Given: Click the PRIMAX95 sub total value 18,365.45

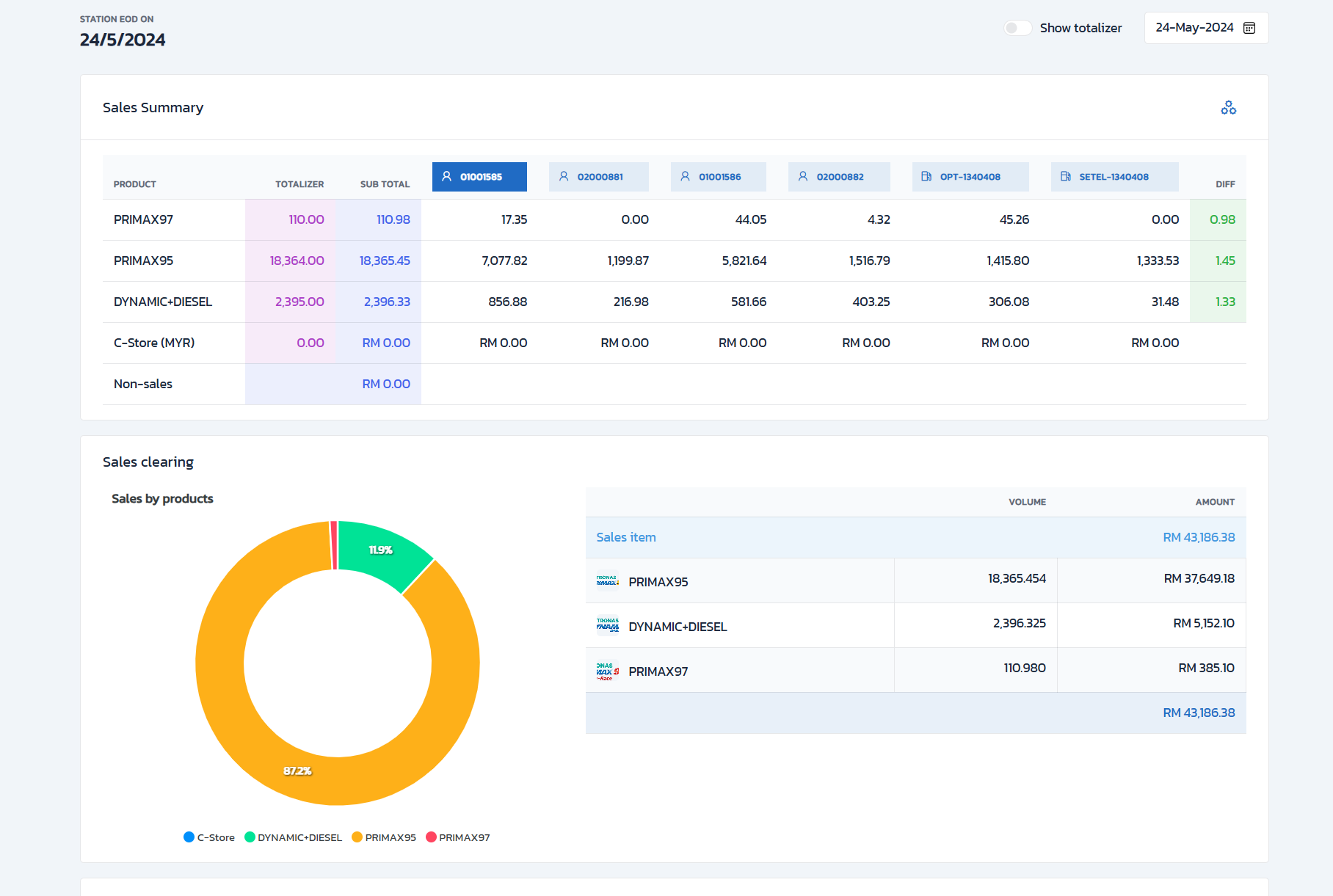Looking at the screenshot, I should pos(384,261).
